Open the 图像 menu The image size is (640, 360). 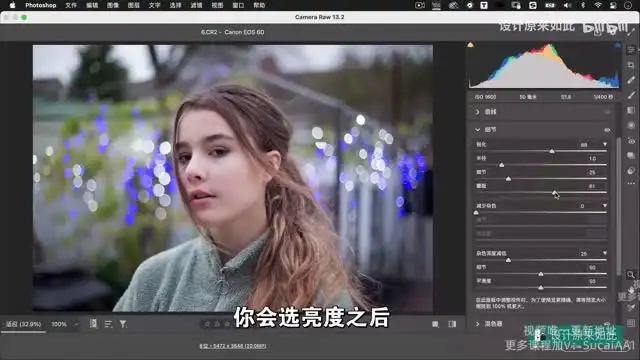[113, 5]
